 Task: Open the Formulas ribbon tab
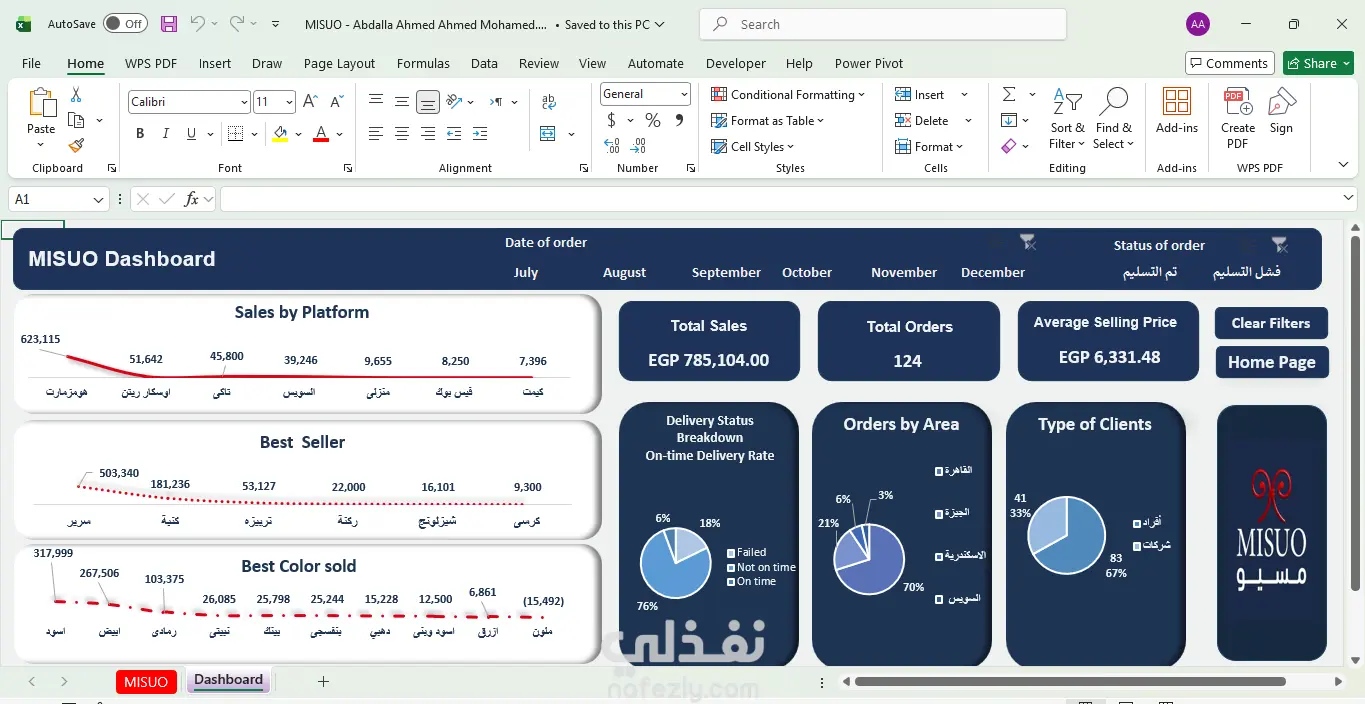[423, 63]
